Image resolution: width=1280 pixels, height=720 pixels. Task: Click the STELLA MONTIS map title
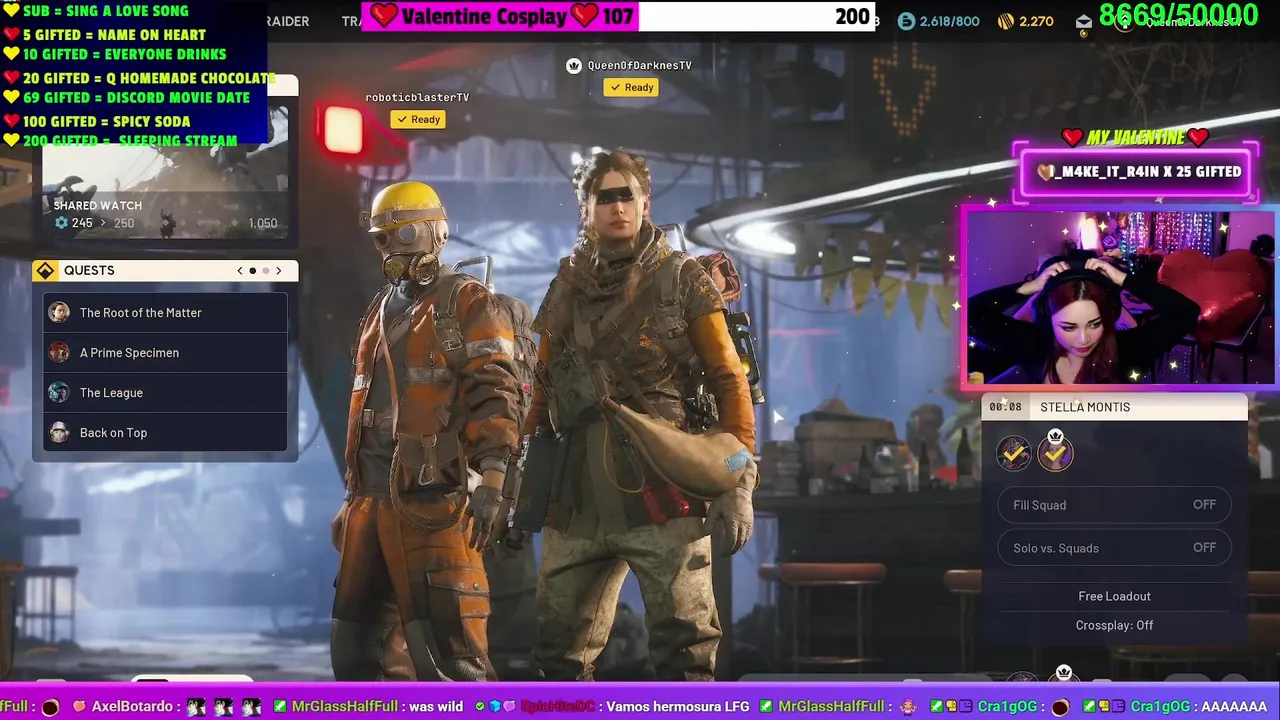click(1085, 407)
